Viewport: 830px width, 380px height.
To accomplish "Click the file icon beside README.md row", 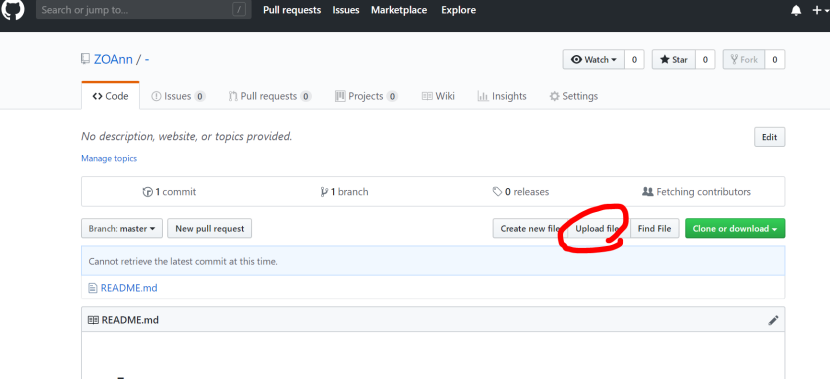I will tap(93, 288).
